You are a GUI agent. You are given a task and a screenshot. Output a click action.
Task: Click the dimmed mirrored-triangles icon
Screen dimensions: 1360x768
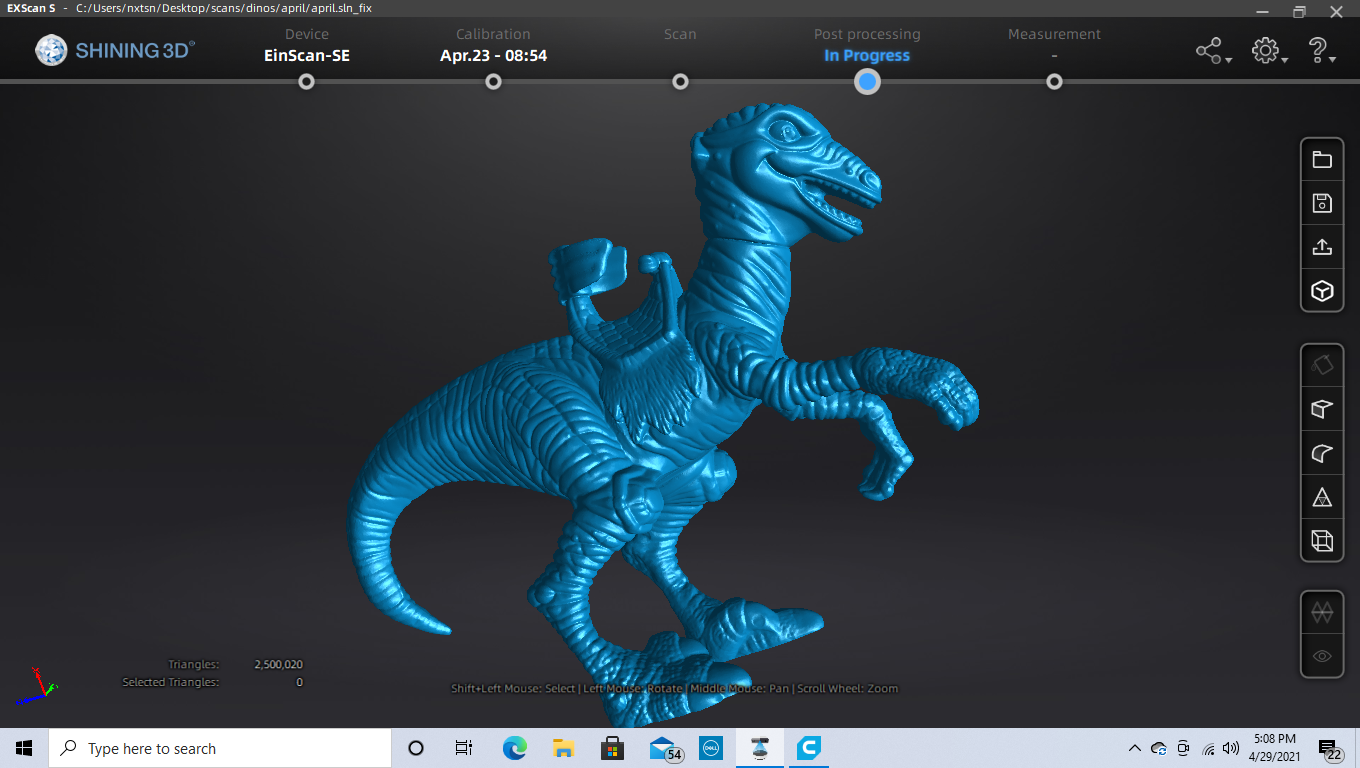click(1322, 612)
